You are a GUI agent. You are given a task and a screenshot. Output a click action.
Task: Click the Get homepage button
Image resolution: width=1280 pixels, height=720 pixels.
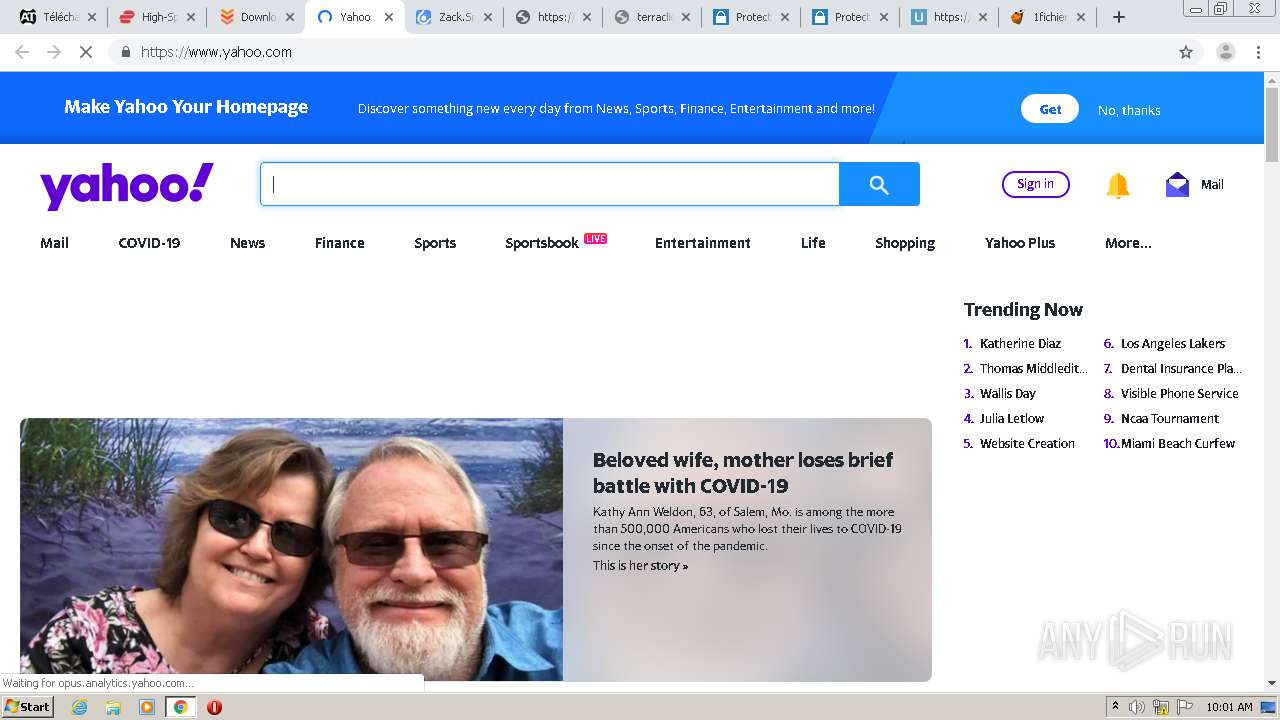[1050, 109]
